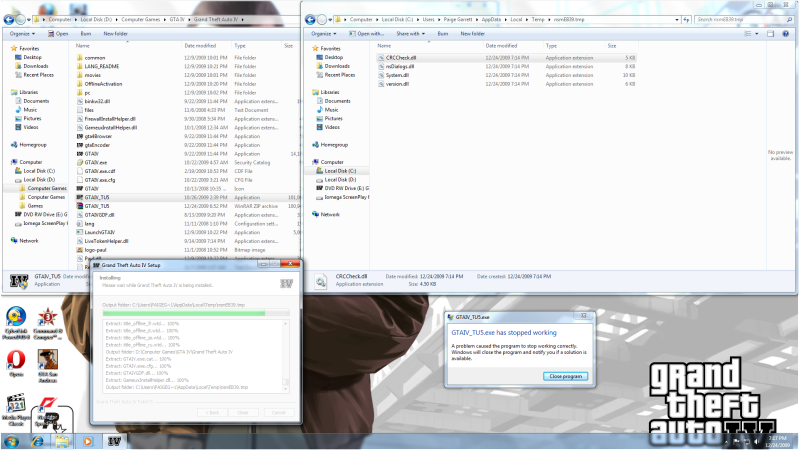
Task: Select highlighted Local Disk (C:) in navigation tree
Action: [344, 170]
